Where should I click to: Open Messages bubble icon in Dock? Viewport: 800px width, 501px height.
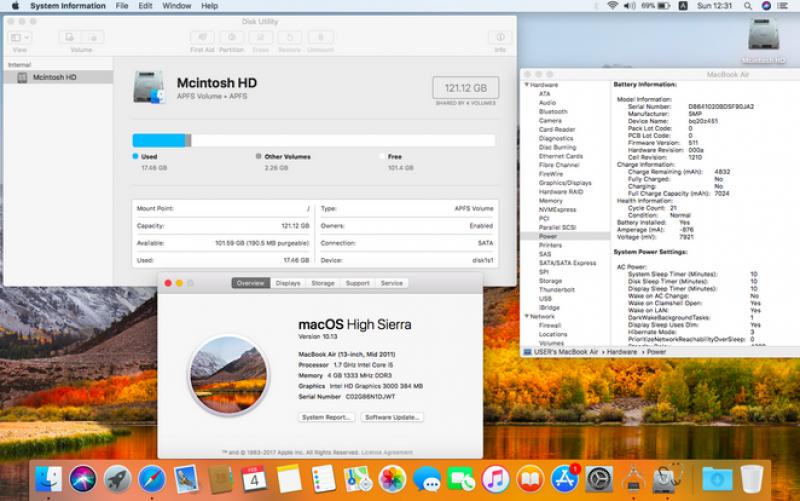[427, 479]
